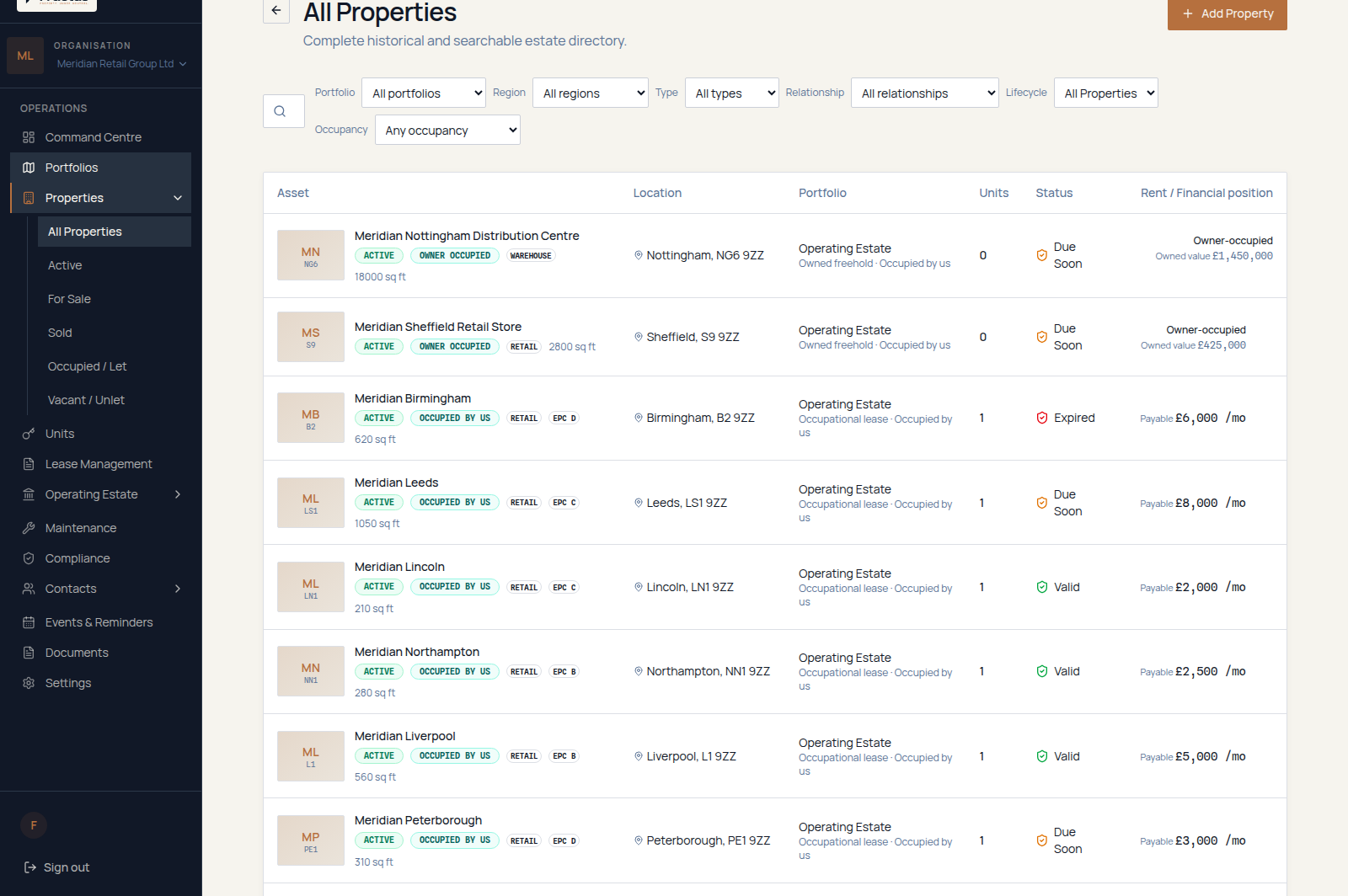This screenshot has height=896, width=1348.
Task: Click the F user avatar
Action: [34, 825]
